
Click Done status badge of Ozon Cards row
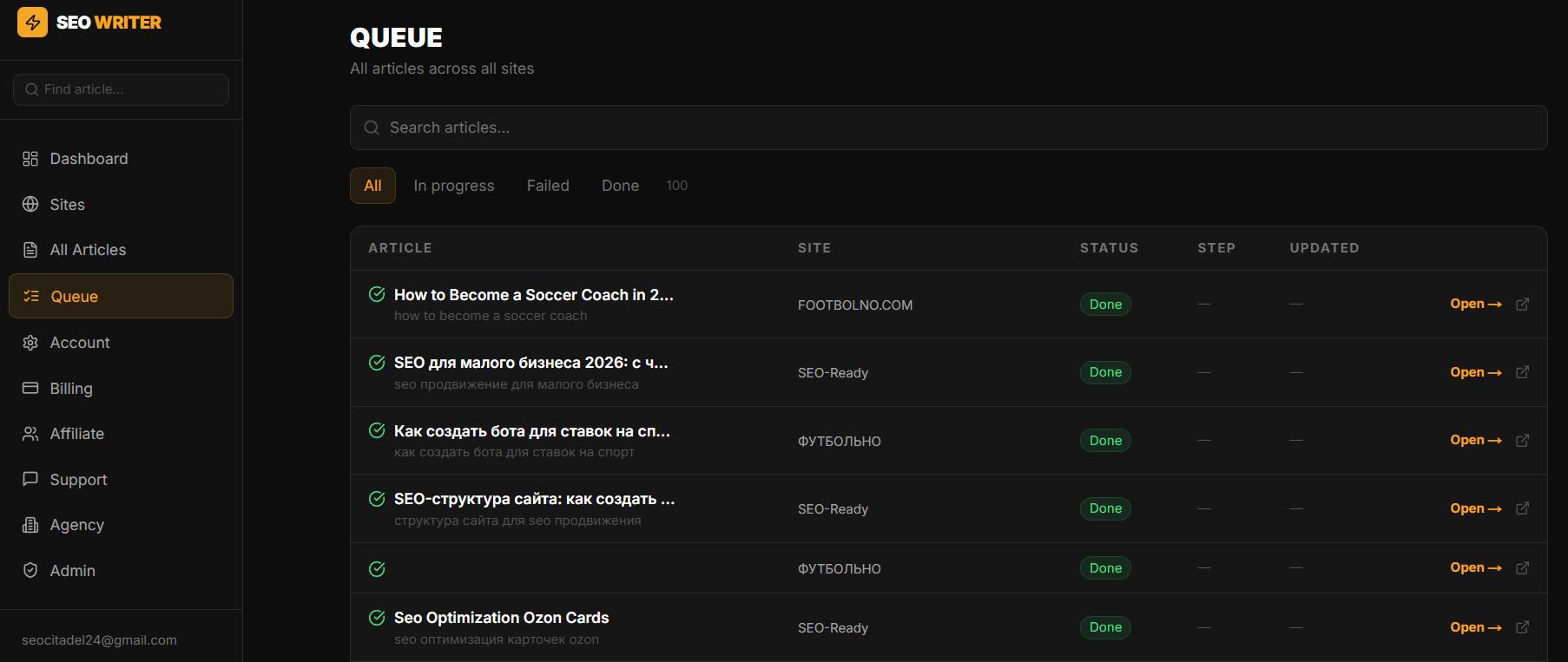point(1105,627)
